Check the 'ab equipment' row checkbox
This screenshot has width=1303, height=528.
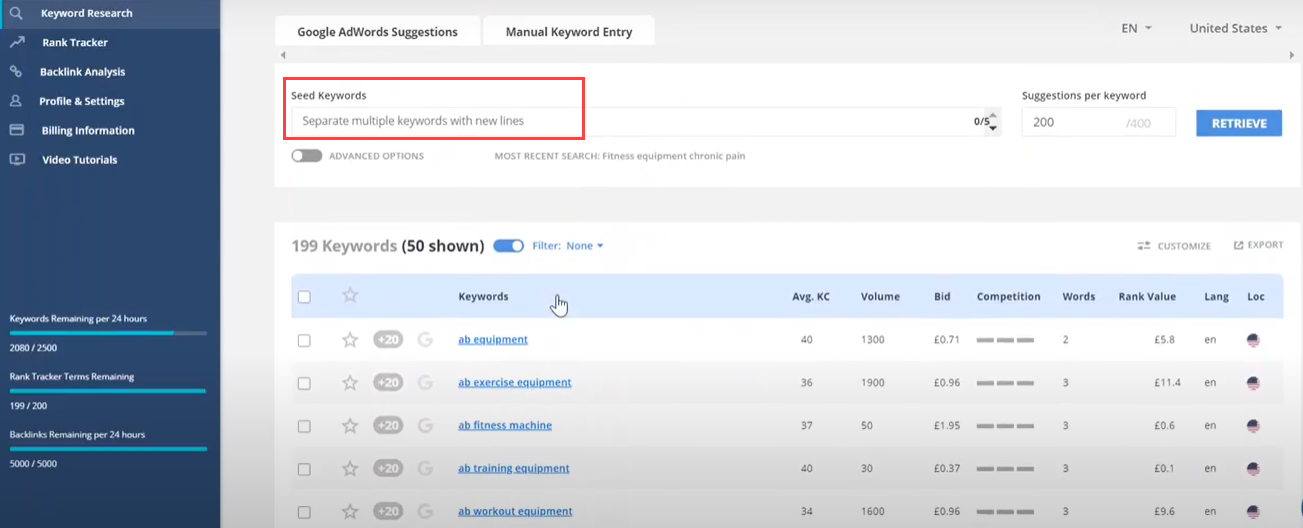click(304, 341)
